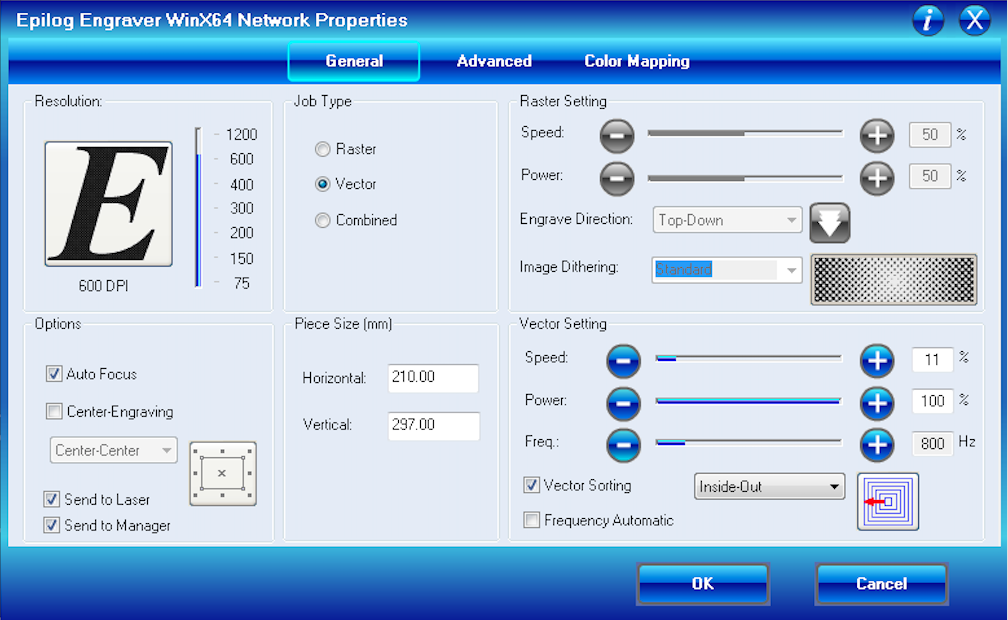Click the Vector Freq. slider track
The image size is (1008, 620).
pos(748,442)
